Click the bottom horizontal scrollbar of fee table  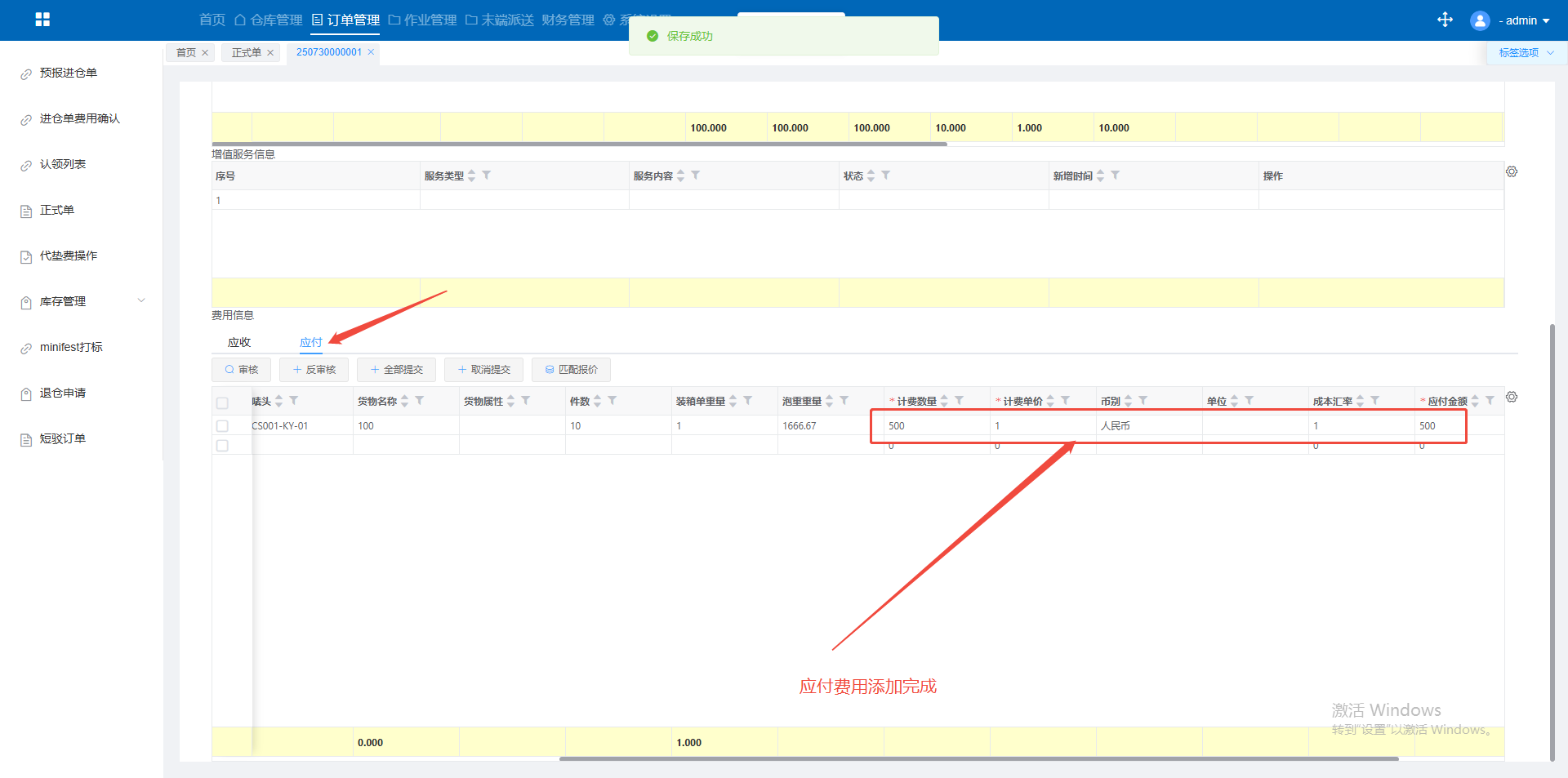[978, 758]
